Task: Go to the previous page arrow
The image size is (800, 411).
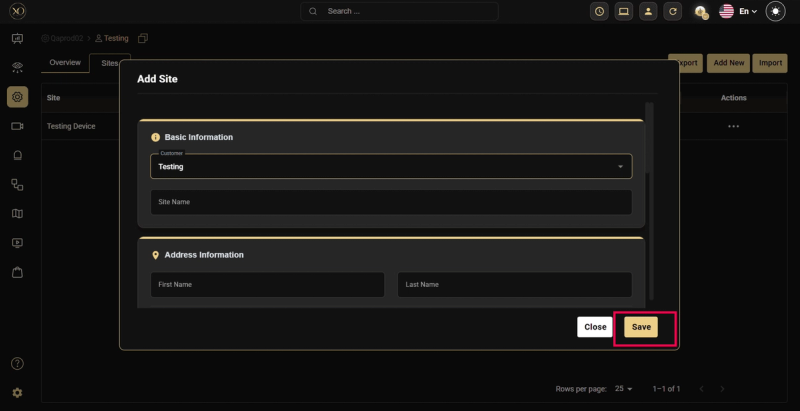Action: coord(702,389)
